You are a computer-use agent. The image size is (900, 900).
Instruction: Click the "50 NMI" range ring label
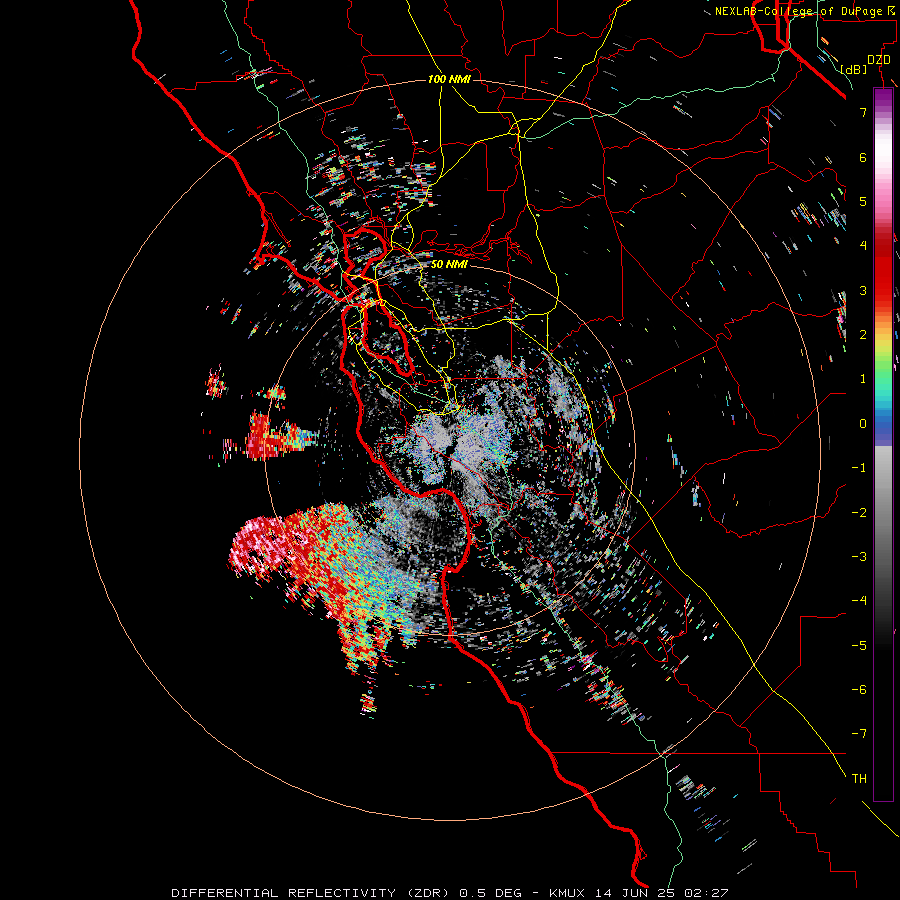[x=449, y=264]
